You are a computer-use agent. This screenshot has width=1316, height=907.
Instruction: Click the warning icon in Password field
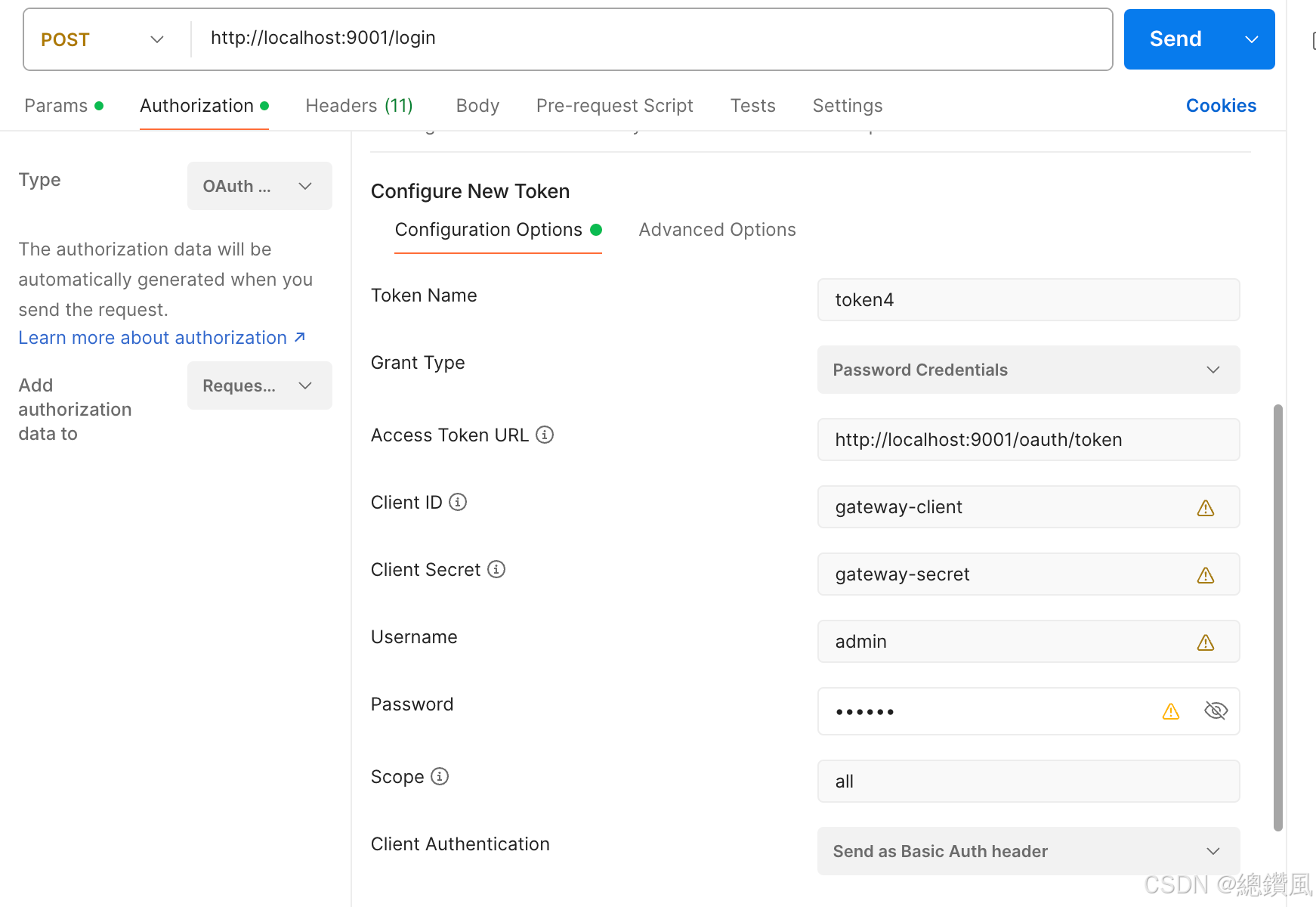[1171, 711]
